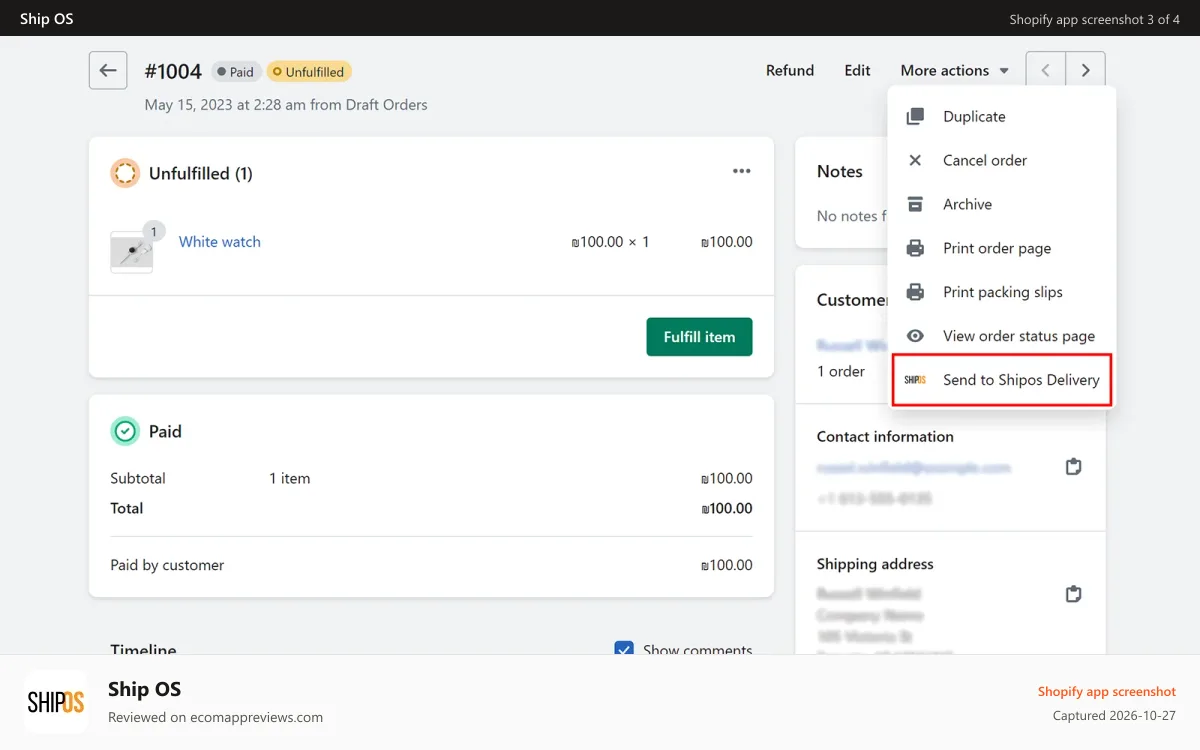Open the White watch product thumbnail
The width and height of the screenshot is (1200, 750).
(x=131, y=251)
